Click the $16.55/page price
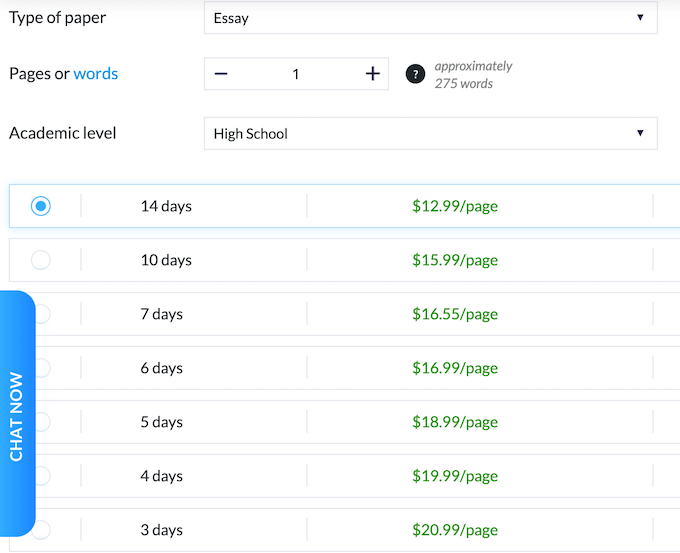 pyautogui.click(x=455, y=314)
